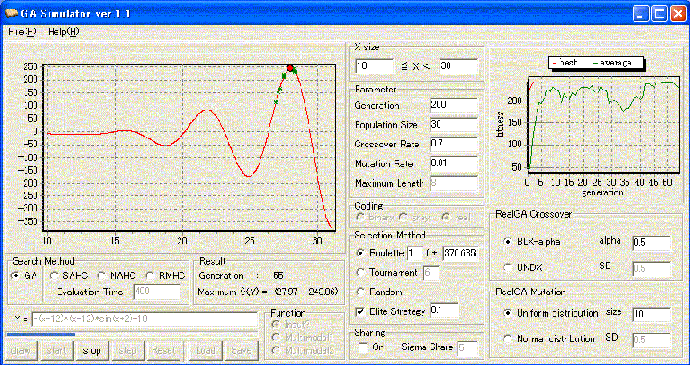Select NAHC search method
Image resolution: width=690 pixels, height=365 pixels.
102,276
